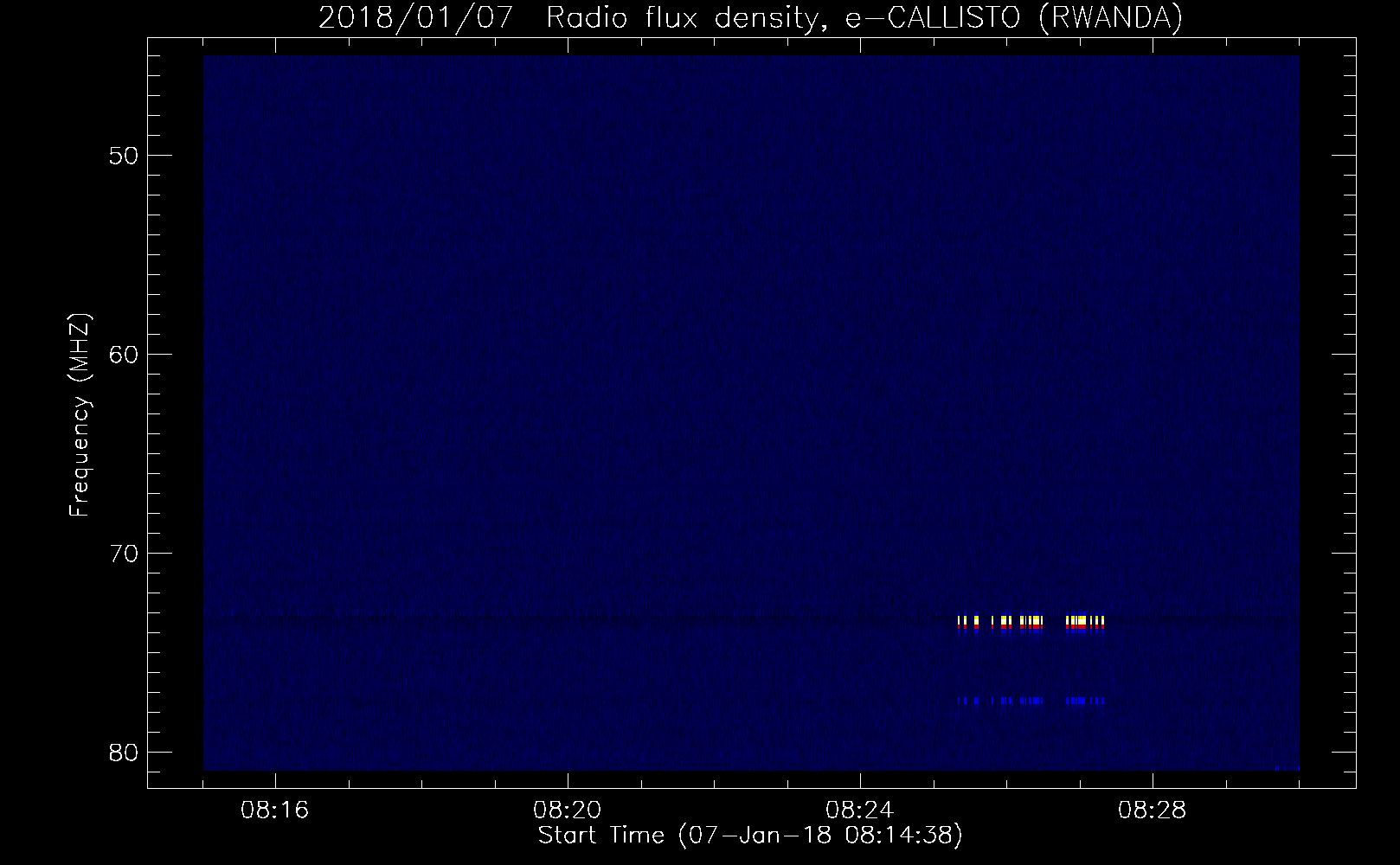The image size is (1400, 865).
Task: Click the bright red-yellow burst near 74 MHz
Action: (x=1031, y=624)
